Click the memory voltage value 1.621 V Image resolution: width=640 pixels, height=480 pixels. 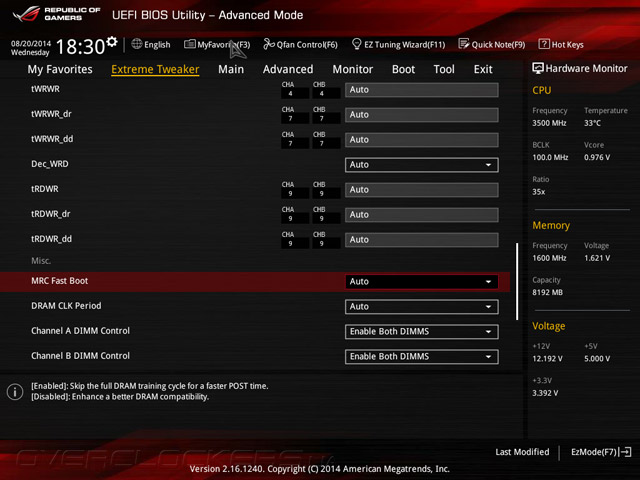pyautogui.click(x=597, y=258)
